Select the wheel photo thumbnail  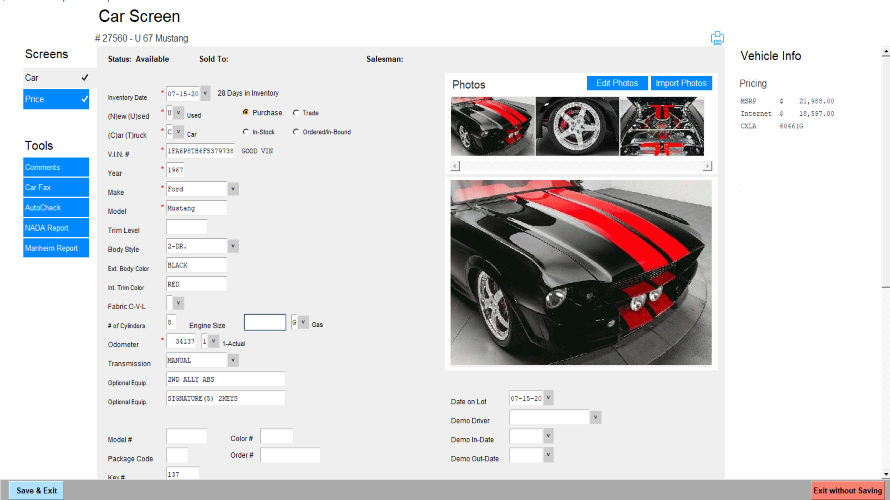pyautogui.click(x=577, y=126)
